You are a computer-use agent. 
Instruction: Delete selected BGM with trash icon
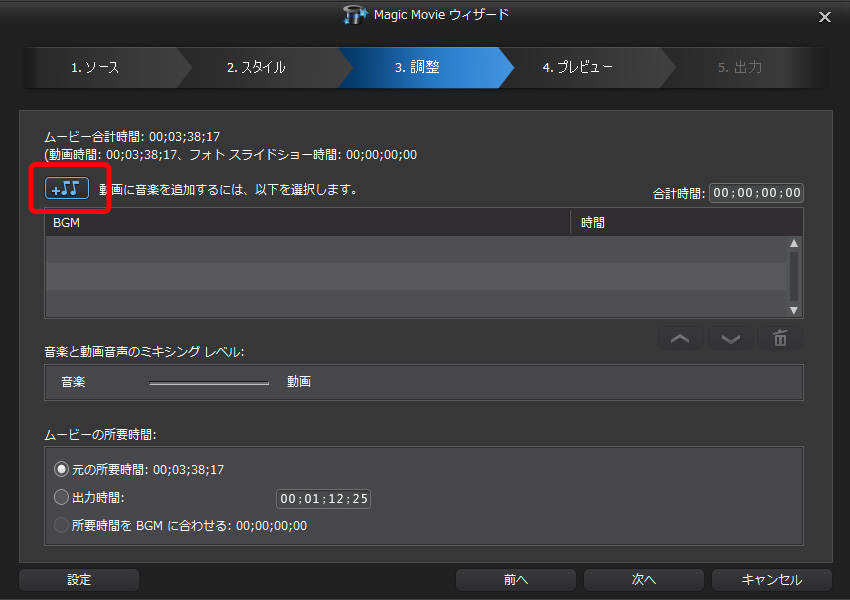tap(780, 339)
